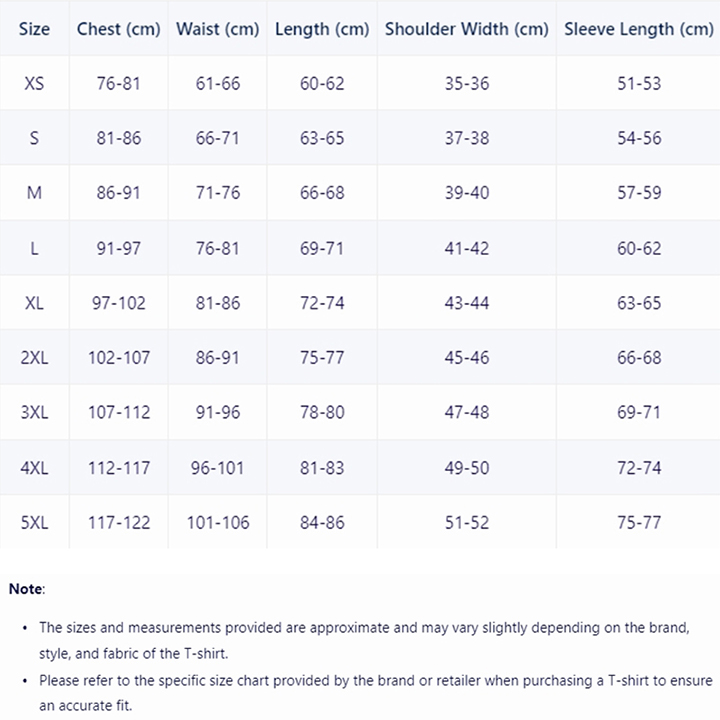Image resolution: width=720 pixels, height=720 pixels.
Task: Click shoulder width value 41-42
Action: 466,247
